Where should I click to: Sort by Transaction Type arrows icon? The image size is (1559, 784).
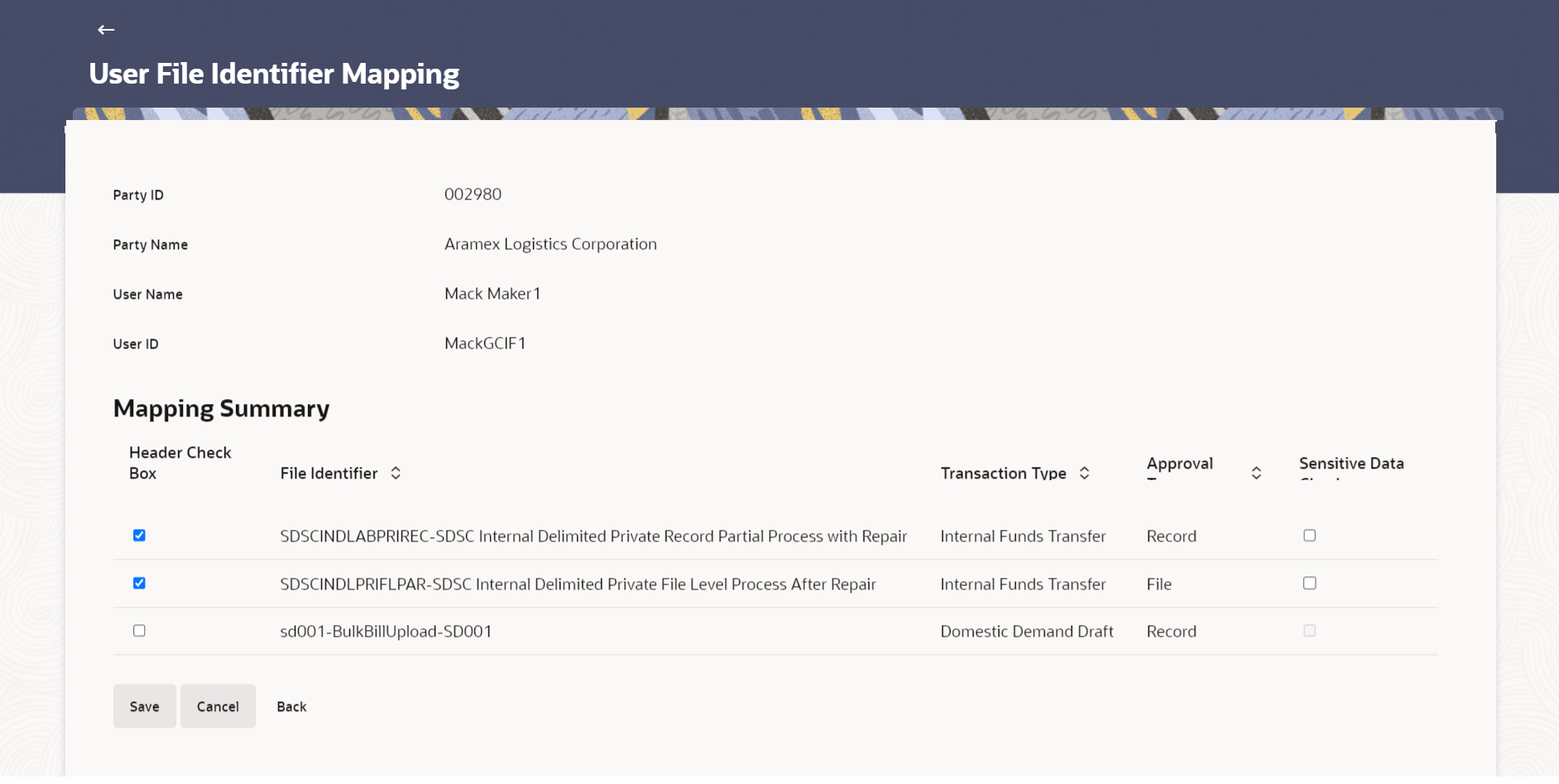(x=1085, y=473)
